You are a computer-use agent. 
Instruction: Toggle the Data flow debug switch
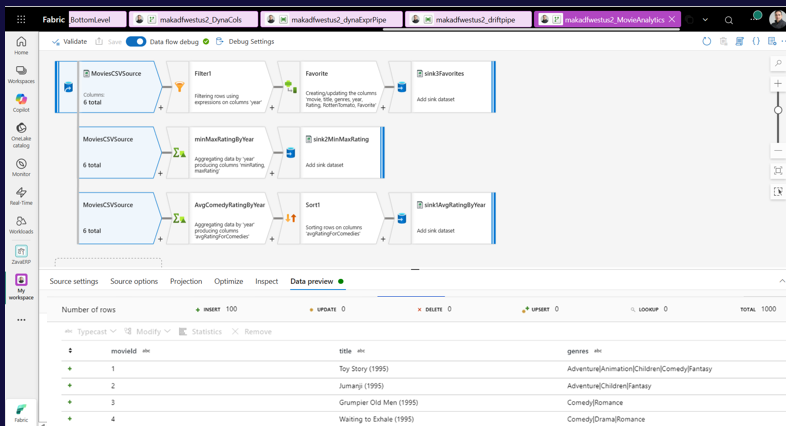[x=136, y=41]
